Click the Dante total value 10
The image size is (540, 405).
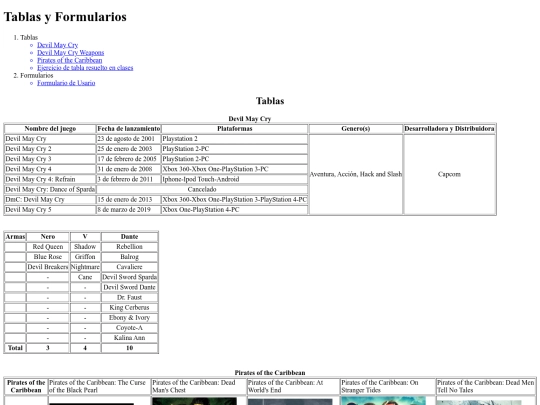129,348
